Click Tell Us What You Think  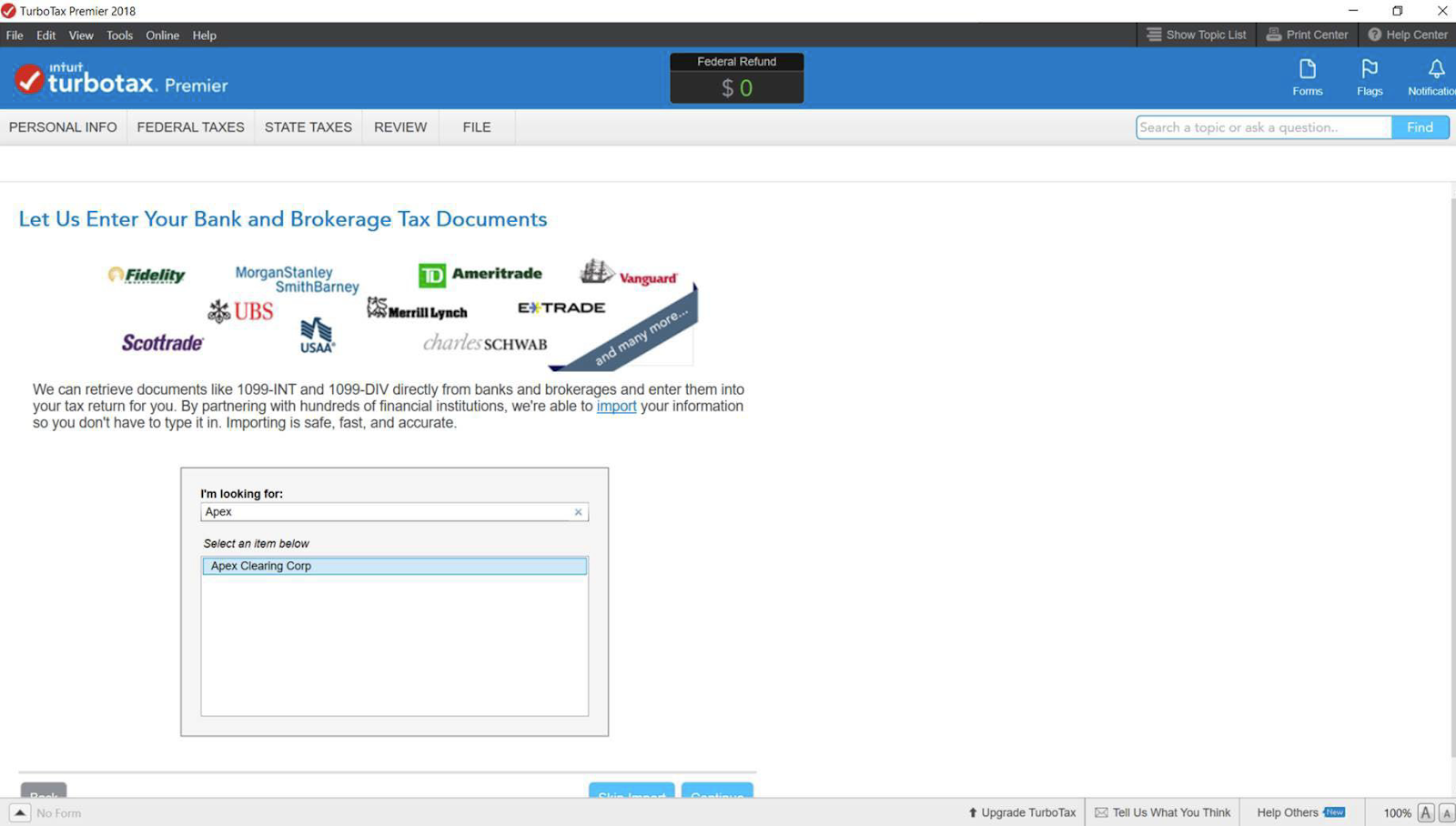[x=1162, y=812]
